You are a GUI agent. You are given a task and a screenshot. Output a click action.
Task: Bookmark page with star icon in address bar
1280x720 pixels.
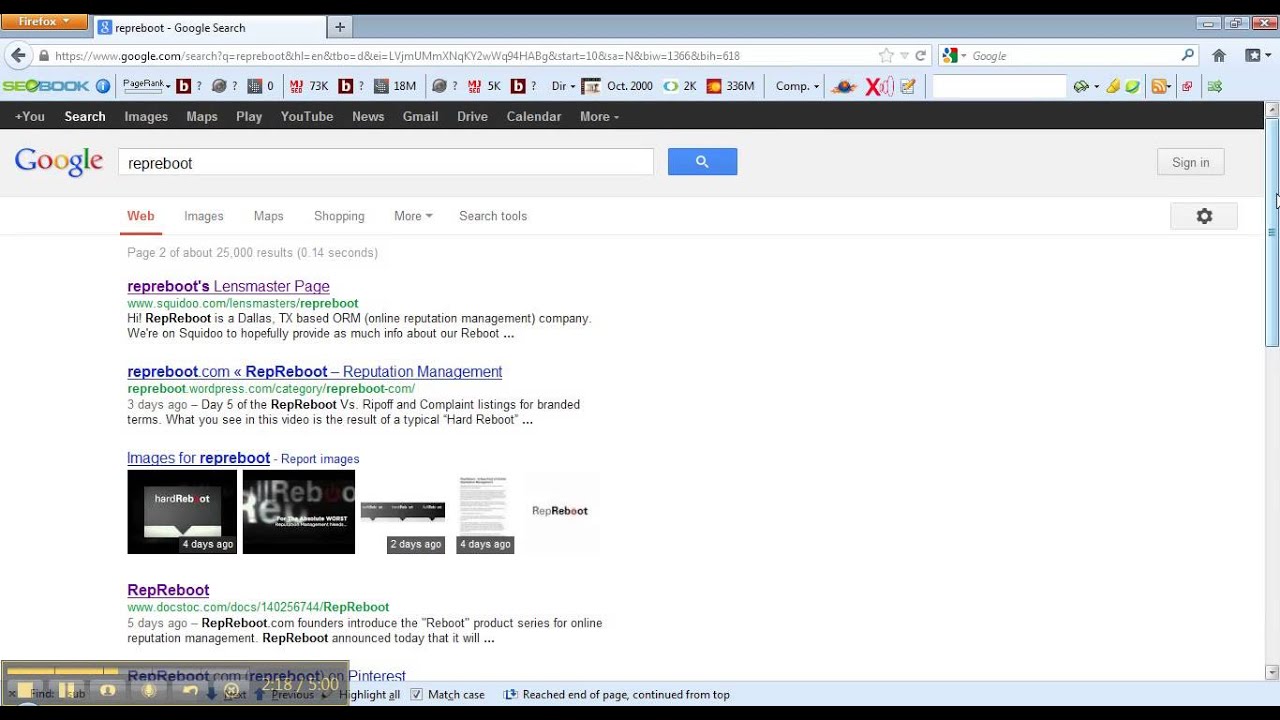click(886, 56)
